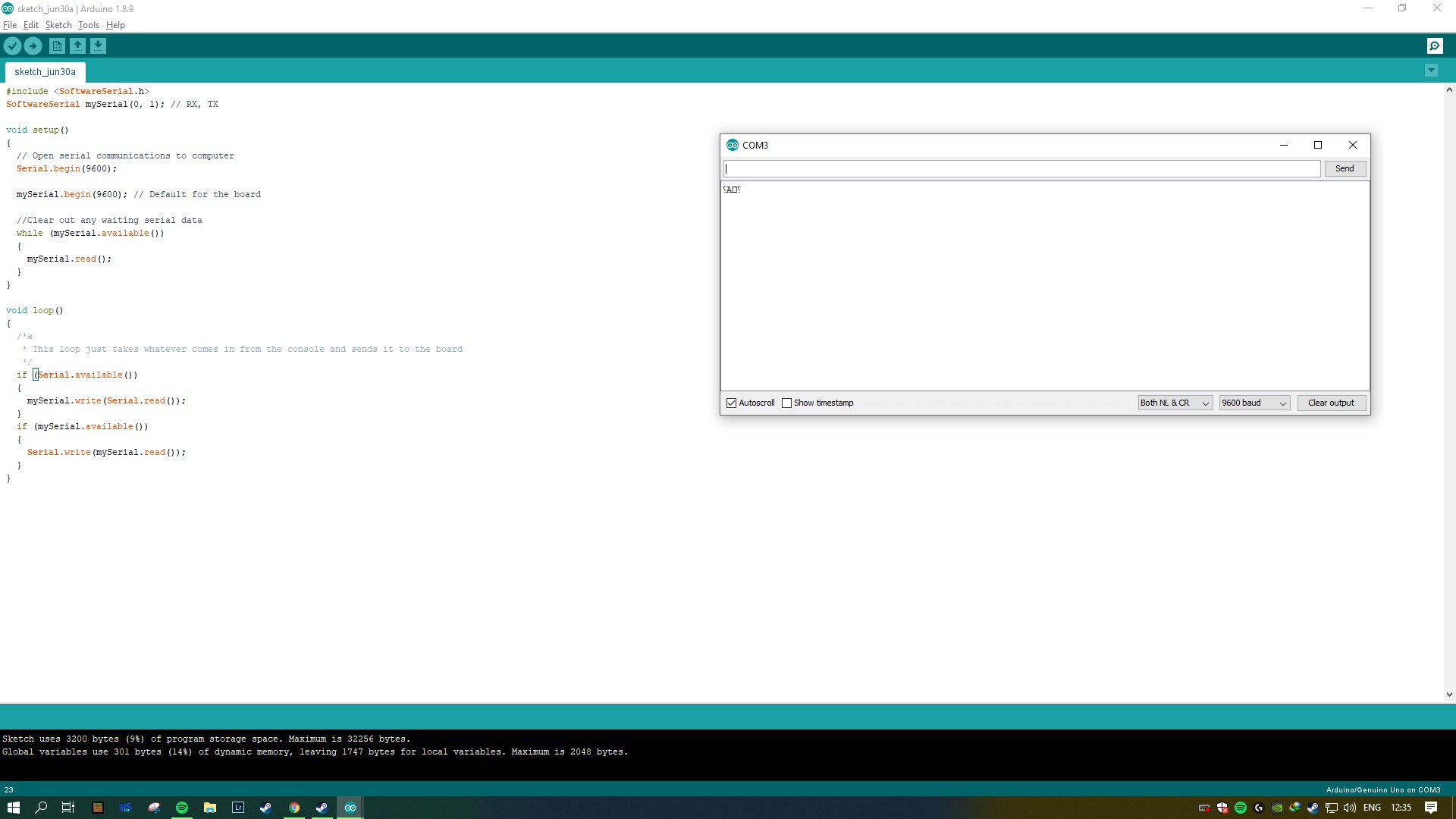Click the Clear output button

click(x=1331, y=403)
